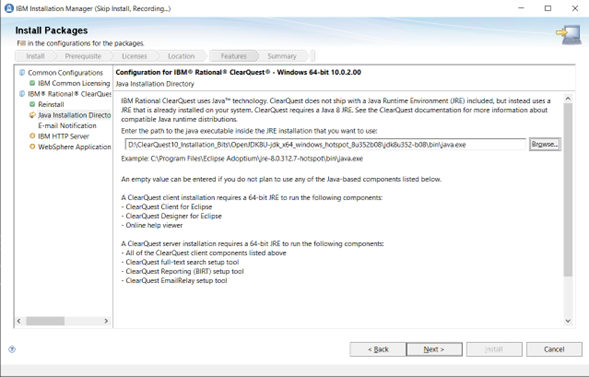Click the tree panel's right scroll arrow
This screenshot has width=589, height=377.
pos(106,321)
